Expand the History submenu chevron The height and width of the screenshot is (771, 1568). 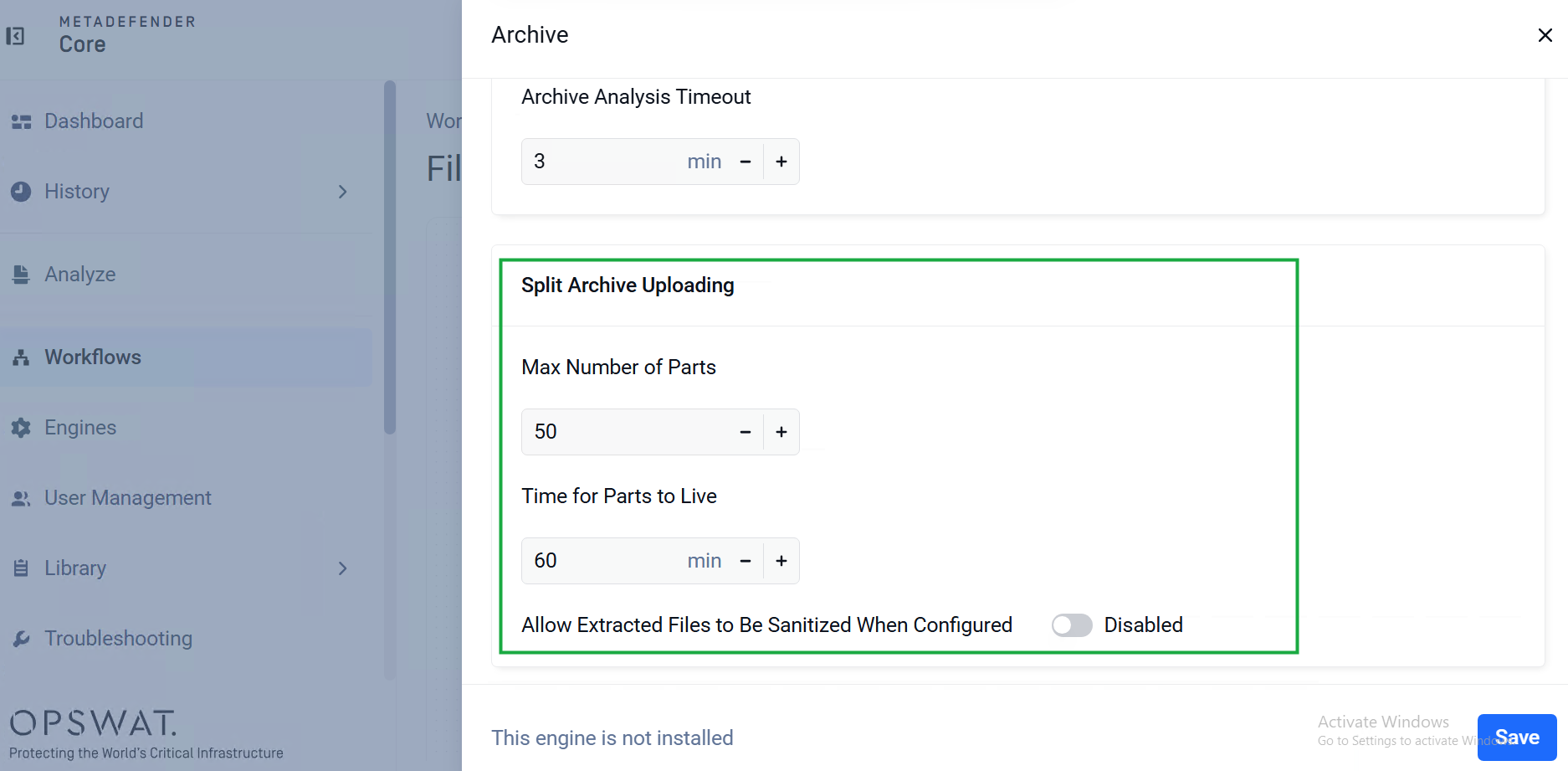(x=342, y=192)
